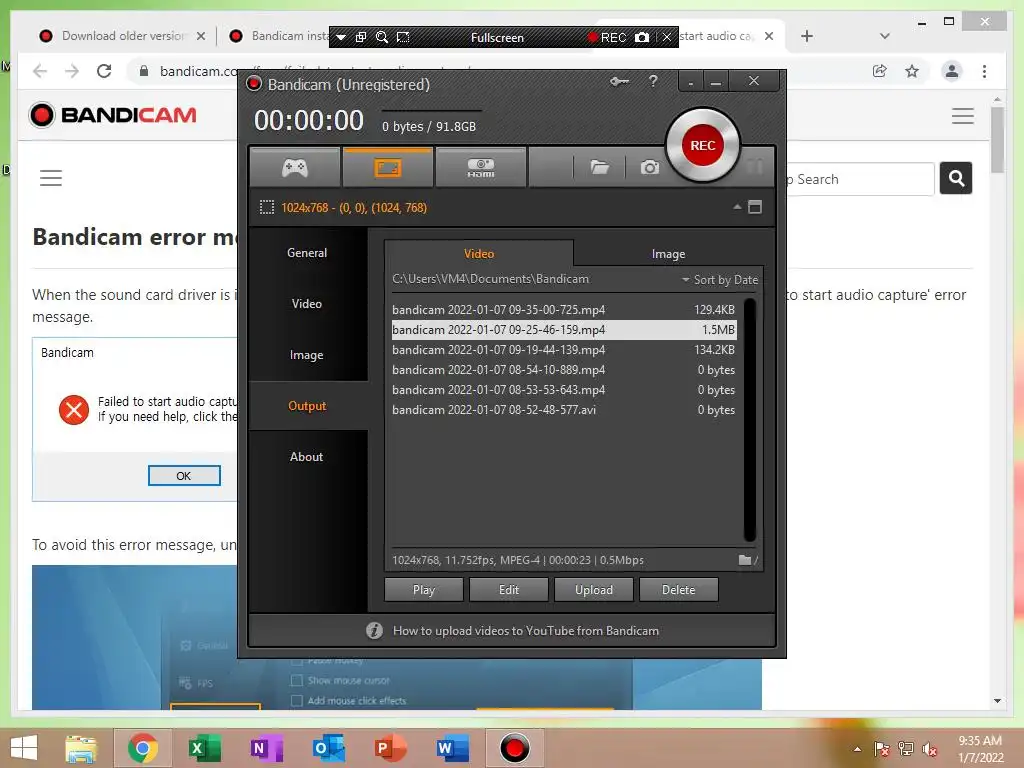Open Chrome profile avatar
This screenshot has height=768, width=1024.
pyautogui.click(x=952, y=71)
